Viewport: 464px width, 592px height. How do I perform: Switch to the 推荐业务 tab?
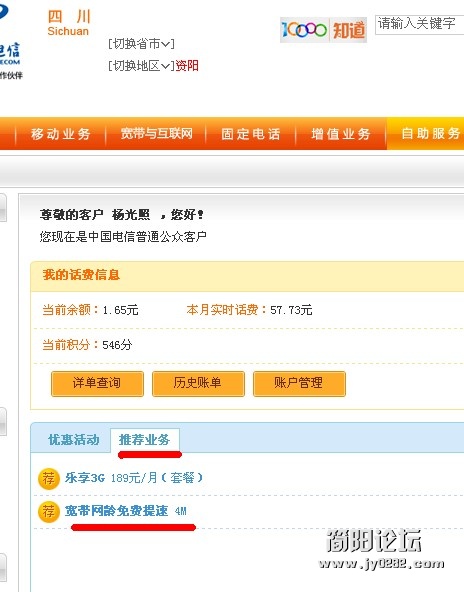pos(145,439)
